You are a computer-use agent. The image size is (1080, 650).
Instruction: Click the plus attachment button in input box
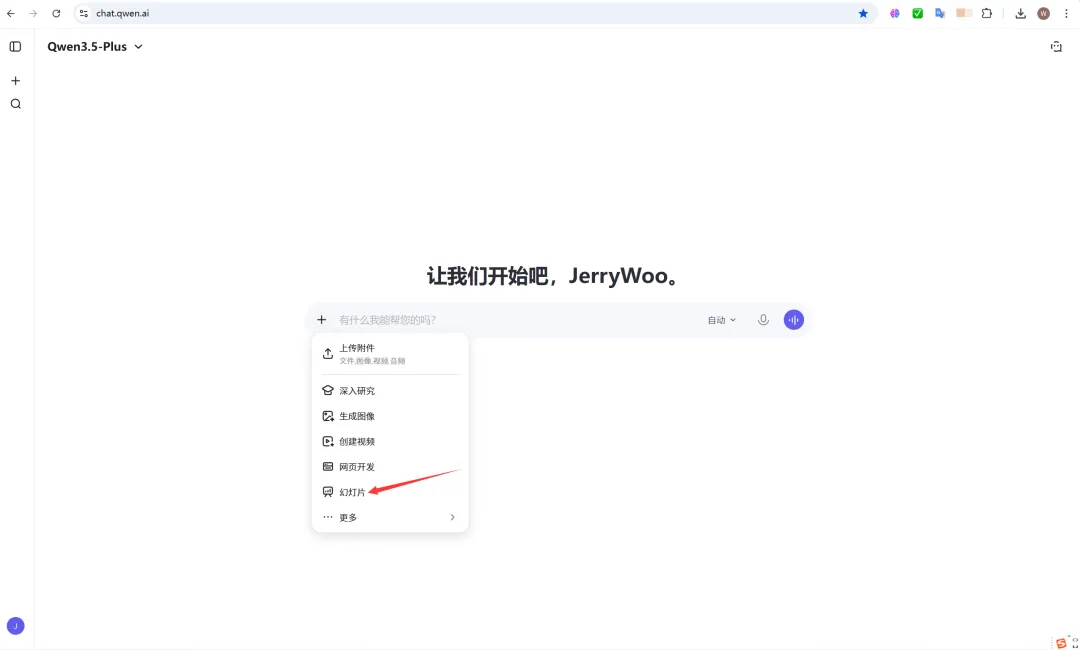coord(322,319)
